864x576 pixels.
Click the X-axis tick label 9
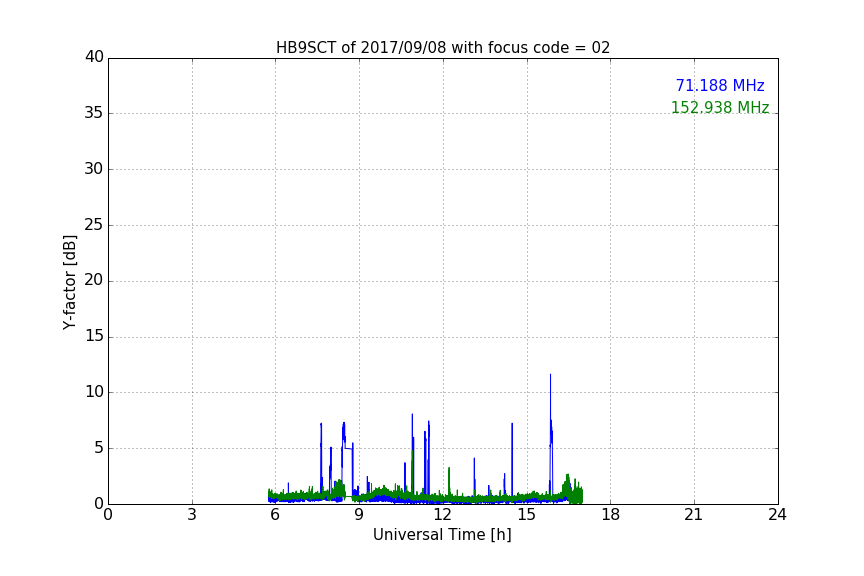359,515
